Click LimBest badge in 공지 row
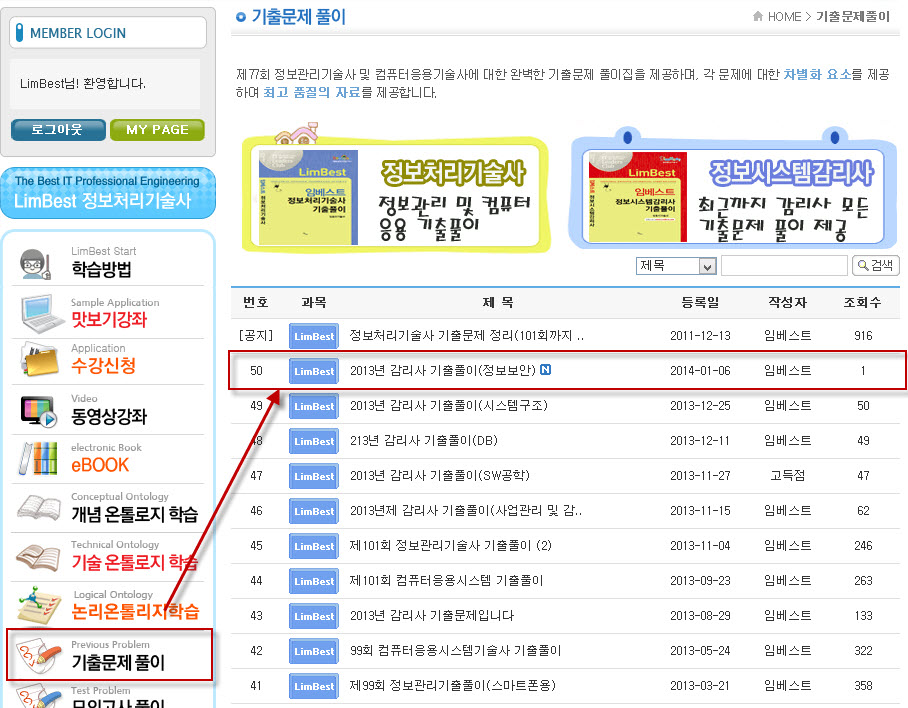The height and width of the screenshot is (708, 908). 314,336
